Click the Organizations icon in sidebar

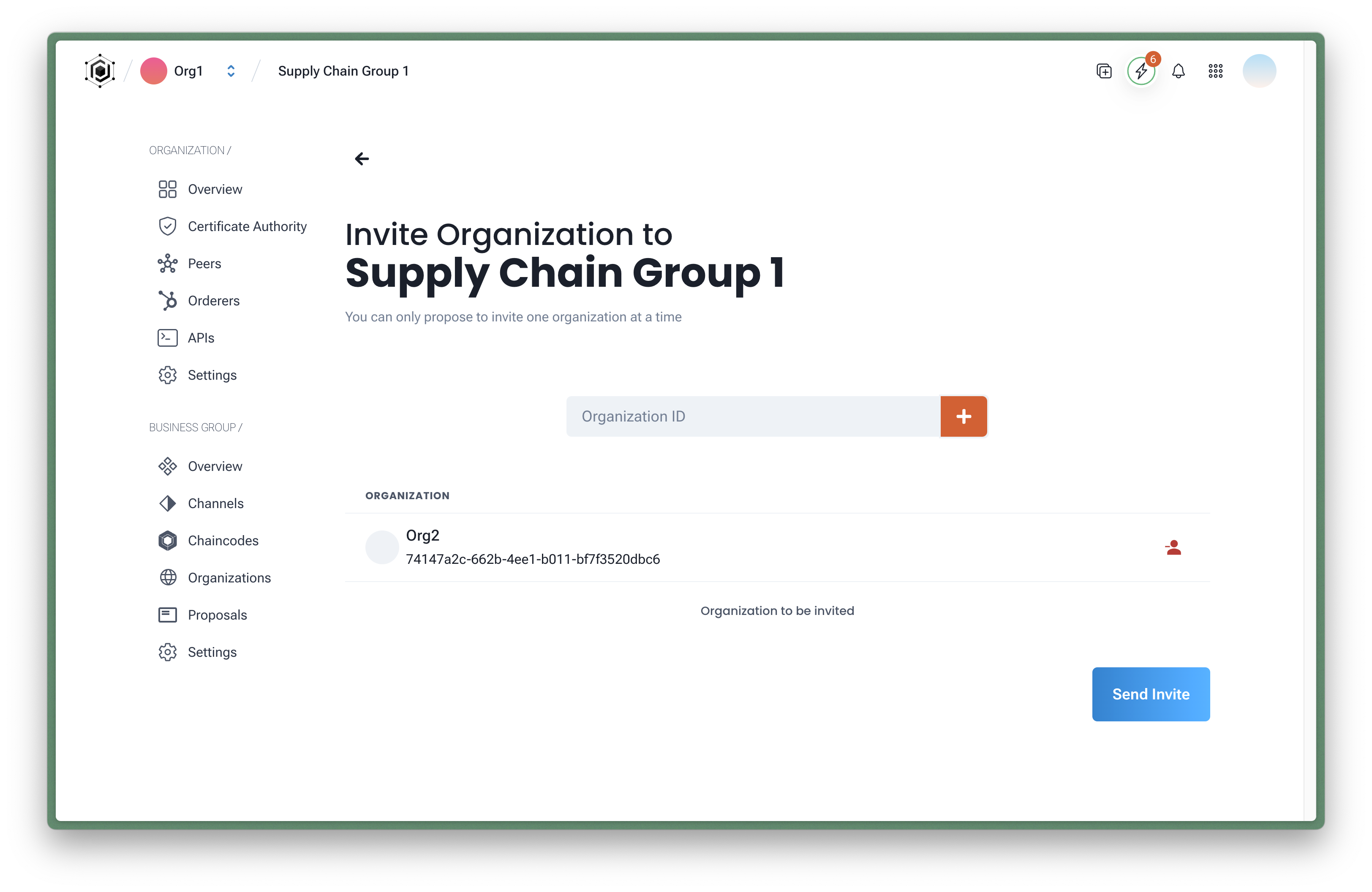click(167, 577)
